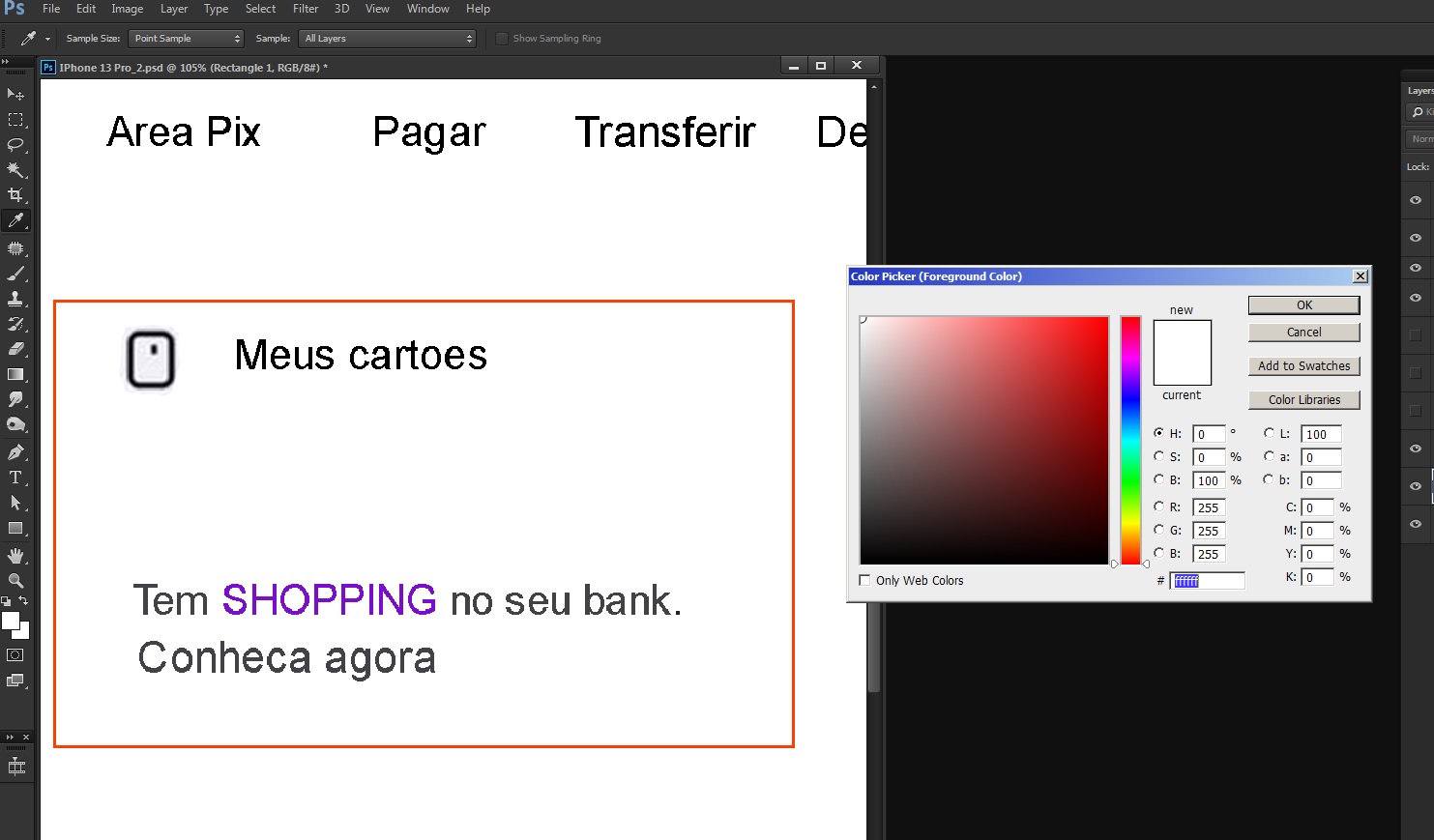Pick a color in the saturation-brightness field
The image size is (1434, 840).
[x=984, y=440]
